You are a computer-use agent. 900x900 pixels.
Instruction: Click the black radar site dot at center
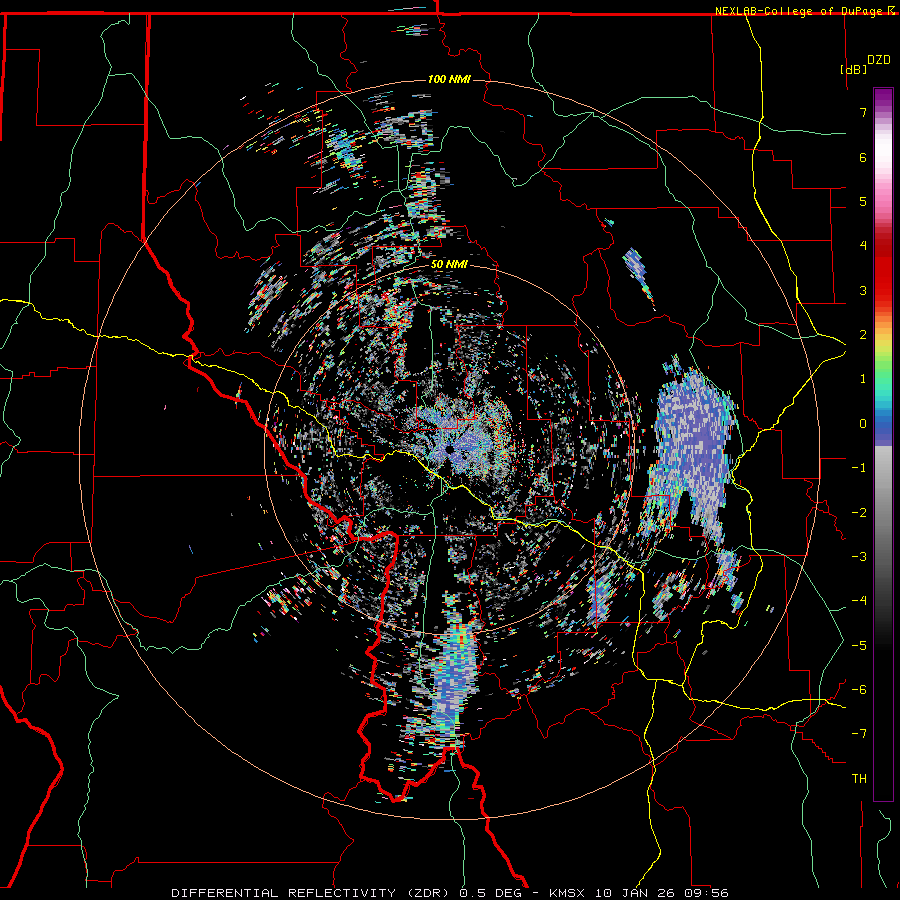pos(450,449)
